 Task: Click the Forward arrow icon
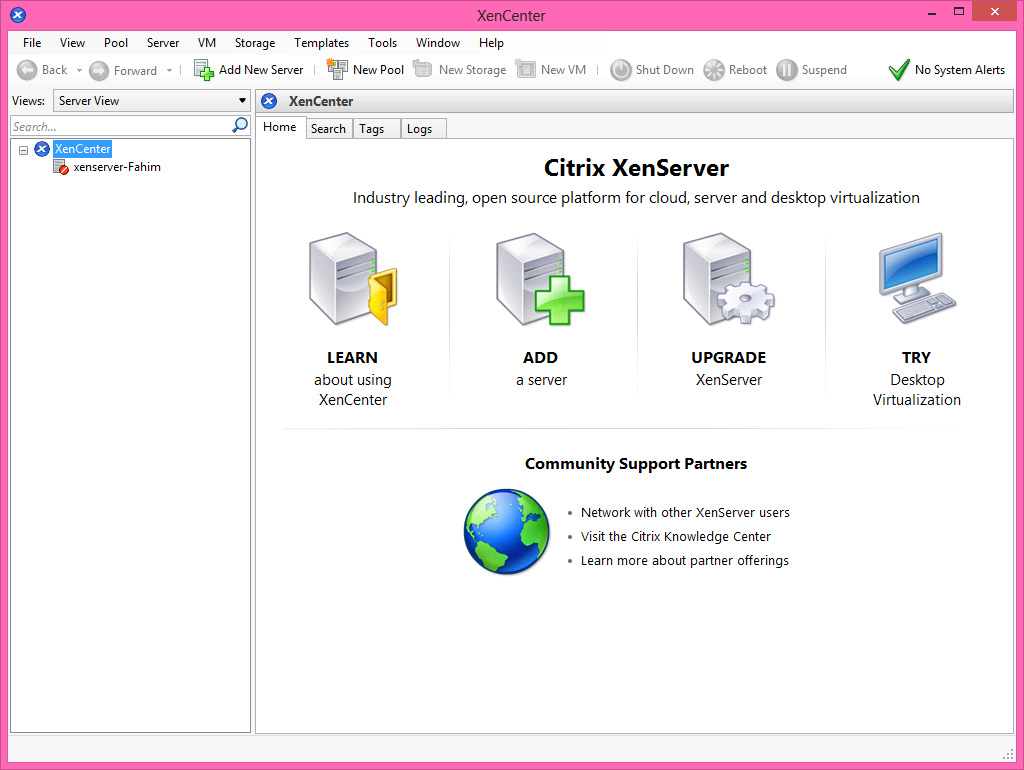[99, 70]
